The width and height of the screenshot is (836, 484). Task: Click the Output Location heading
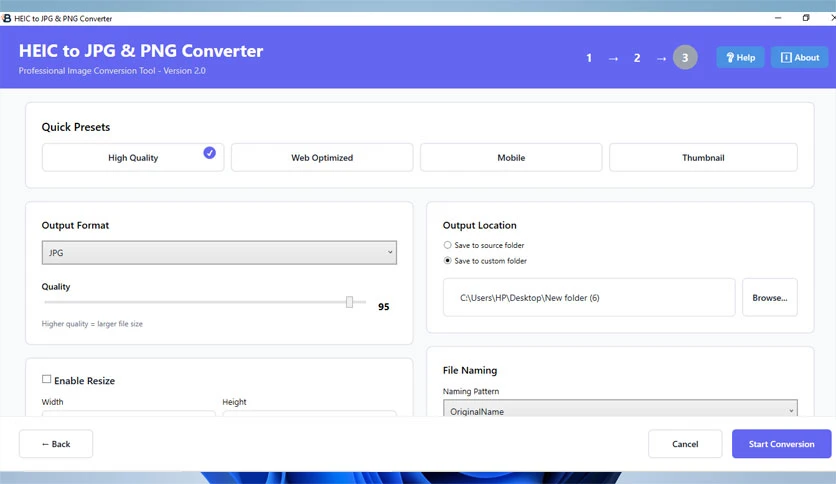[479, 225]
